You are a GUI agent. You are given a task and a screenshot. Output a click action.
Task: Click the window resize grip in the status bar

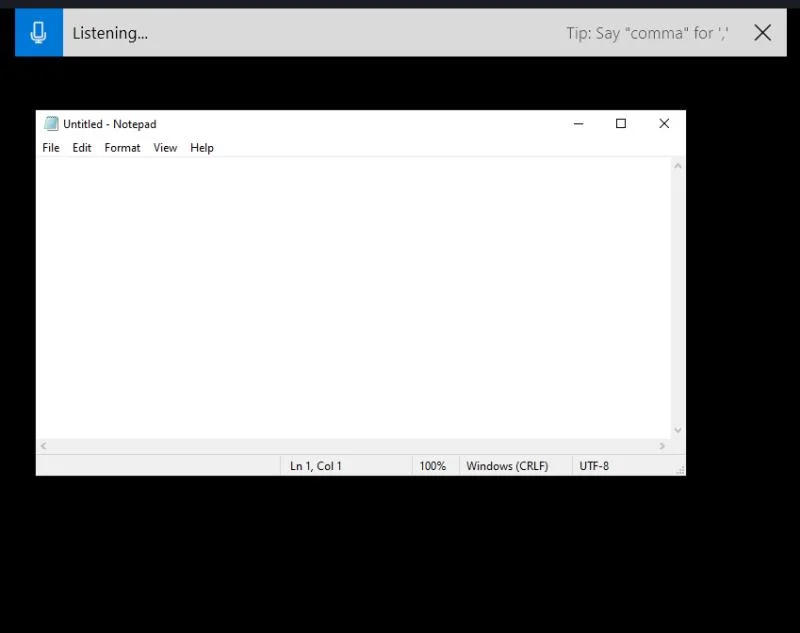tap(680, 470)
